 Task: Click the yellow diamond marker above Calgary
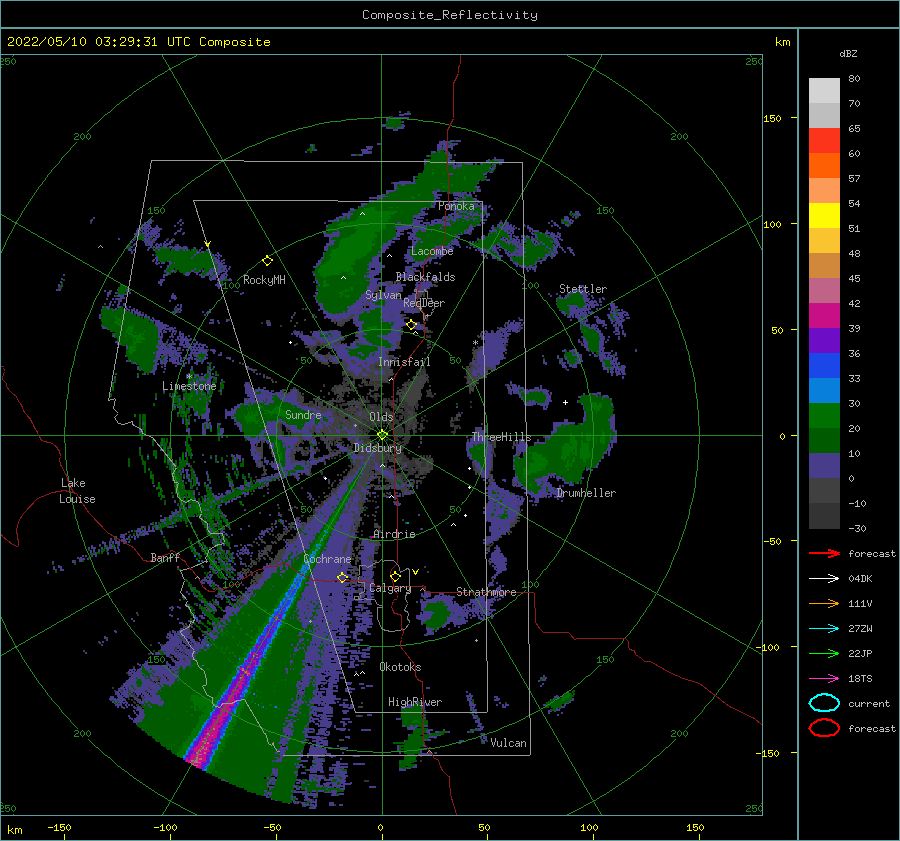395,576
